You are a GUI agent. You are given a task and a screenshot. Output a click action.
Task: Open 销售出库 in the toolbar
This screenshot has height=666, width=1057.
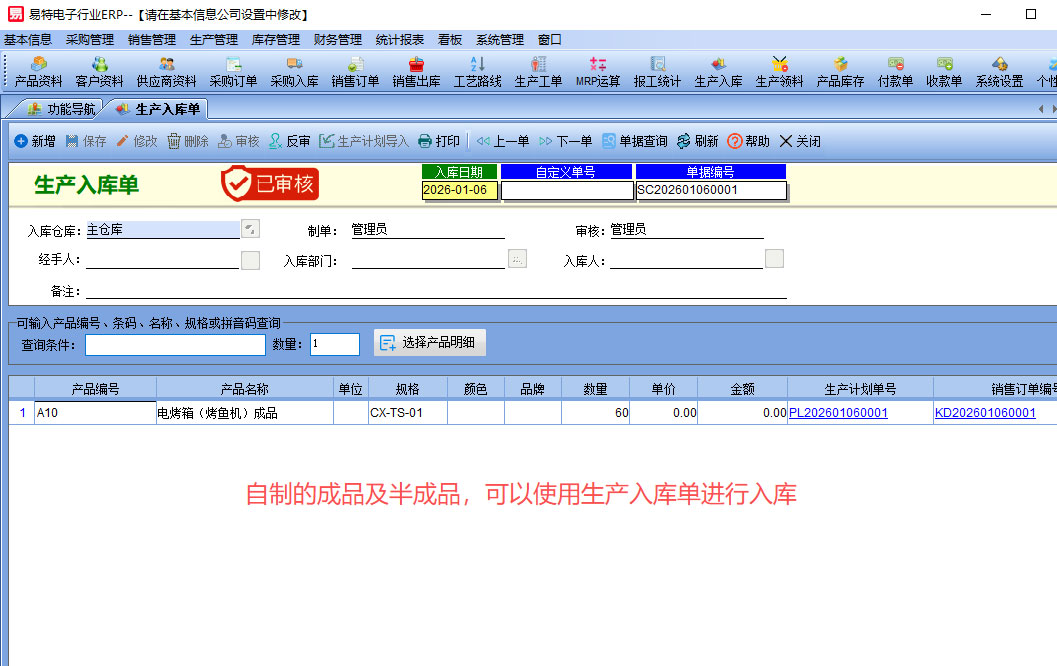[x=416, y=72]
